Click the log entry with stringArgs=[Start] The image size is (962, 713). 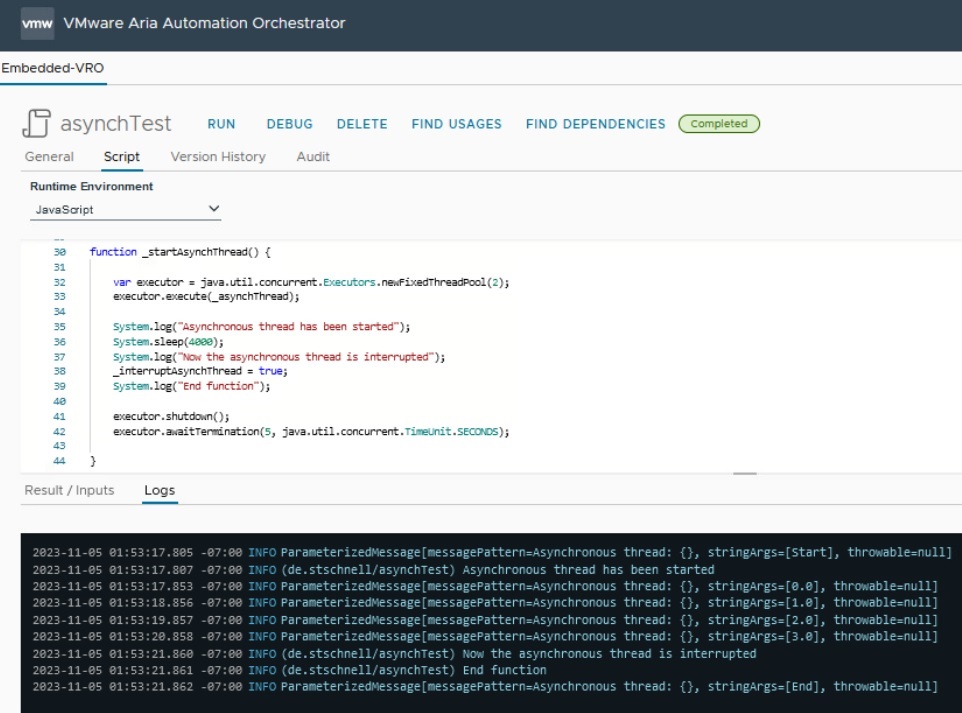492,552
